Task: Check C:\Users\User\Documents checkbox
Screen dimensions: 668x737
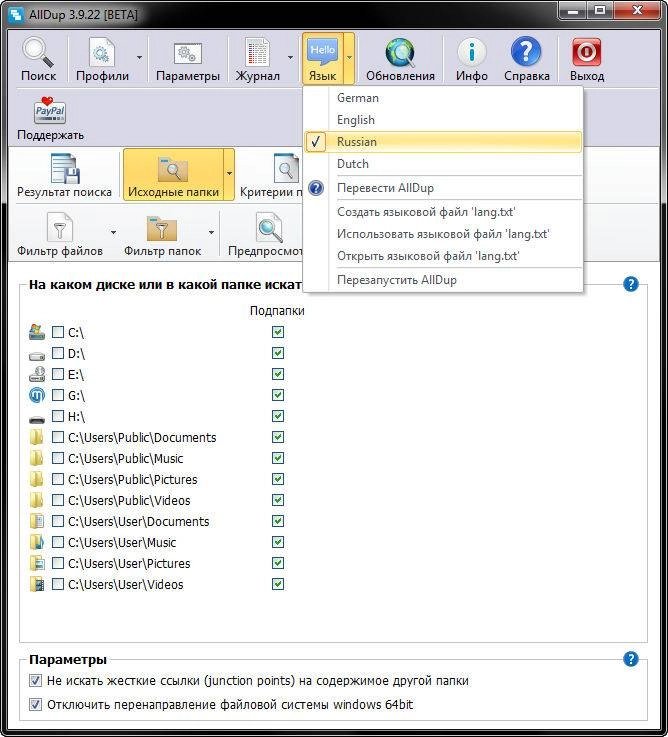Action: (58, 521)
